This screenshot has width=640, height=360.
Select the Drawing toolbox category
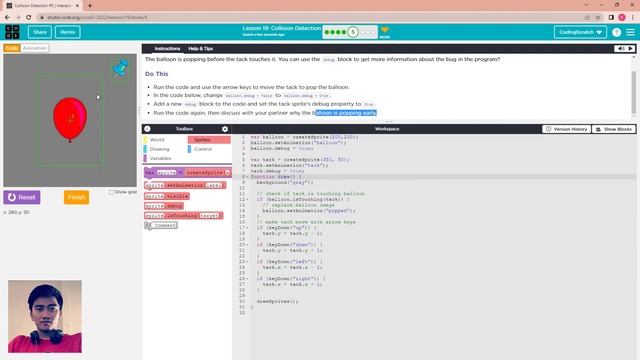[x=164, y=149]
